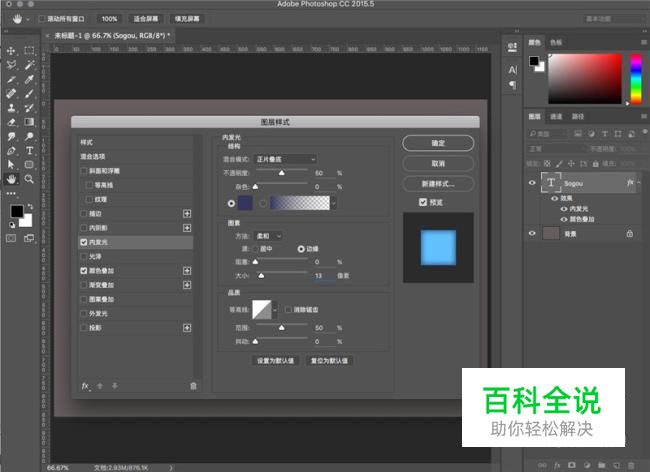Select the Gradient tool
Image resolution: width=650 pixels, height=472 pixels.
point(29,122)
